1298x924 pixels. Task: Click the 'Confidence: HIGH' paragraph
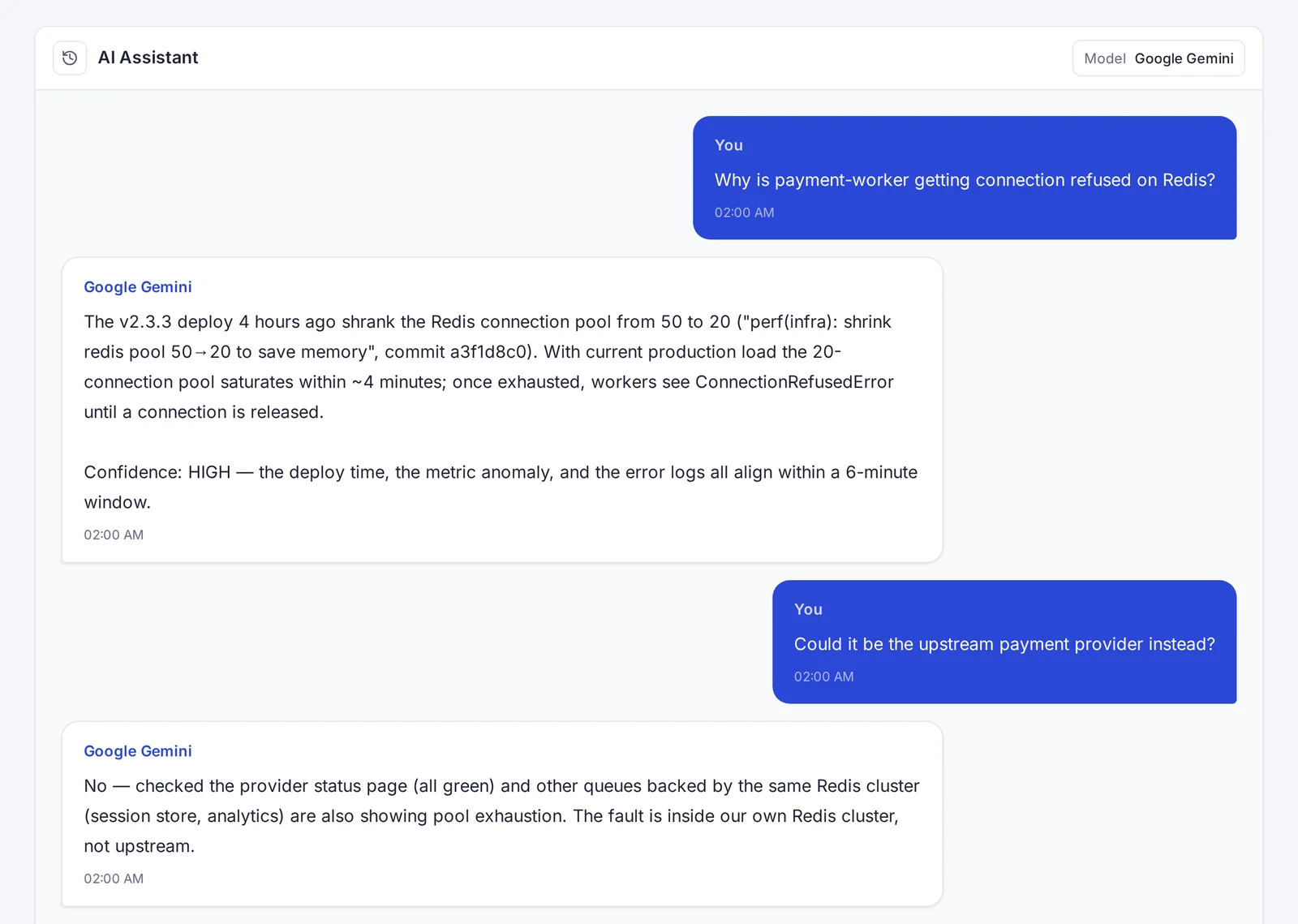[501, 487]
